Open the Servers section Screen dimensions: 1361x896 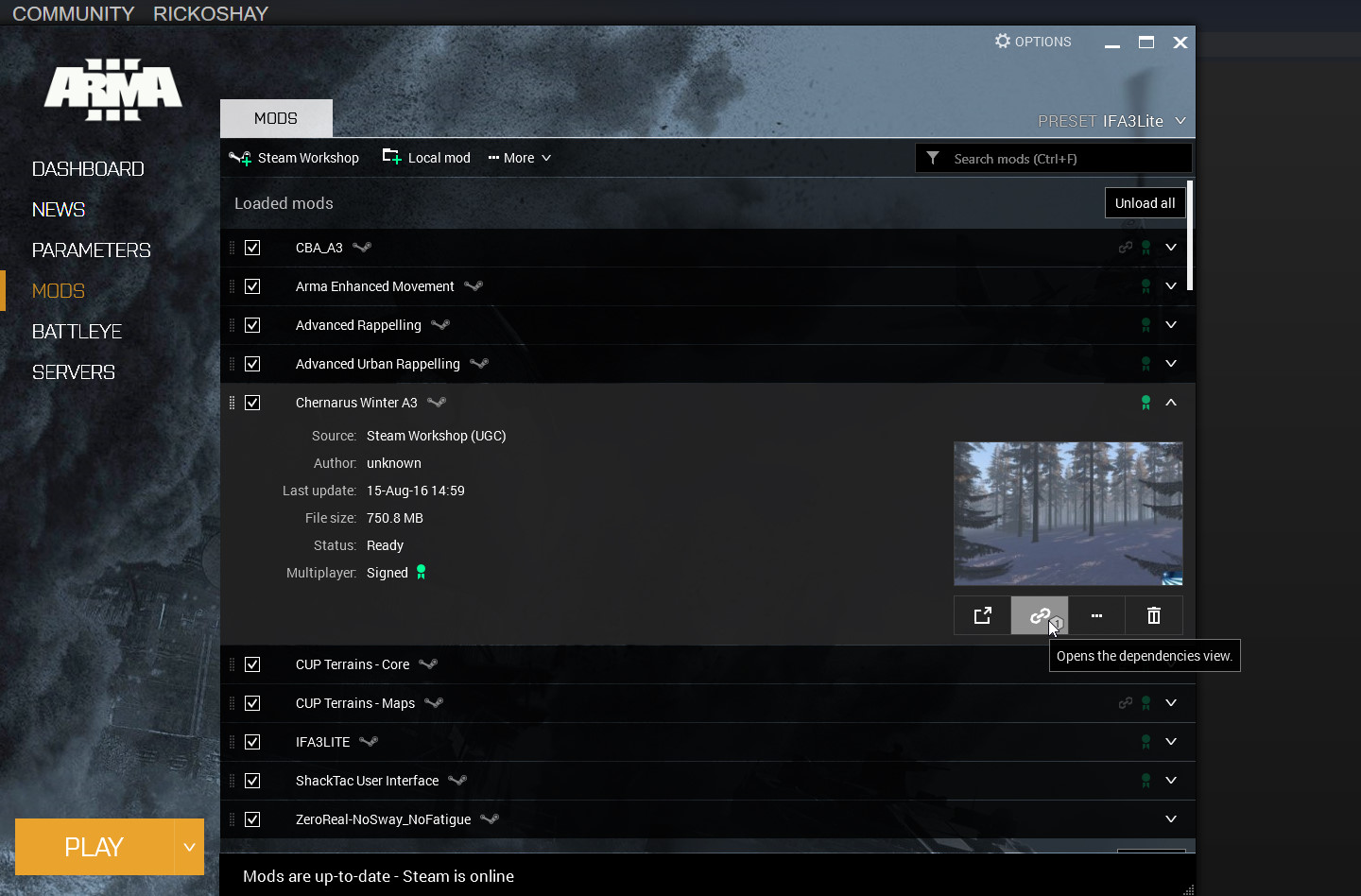tap(74, 372)
